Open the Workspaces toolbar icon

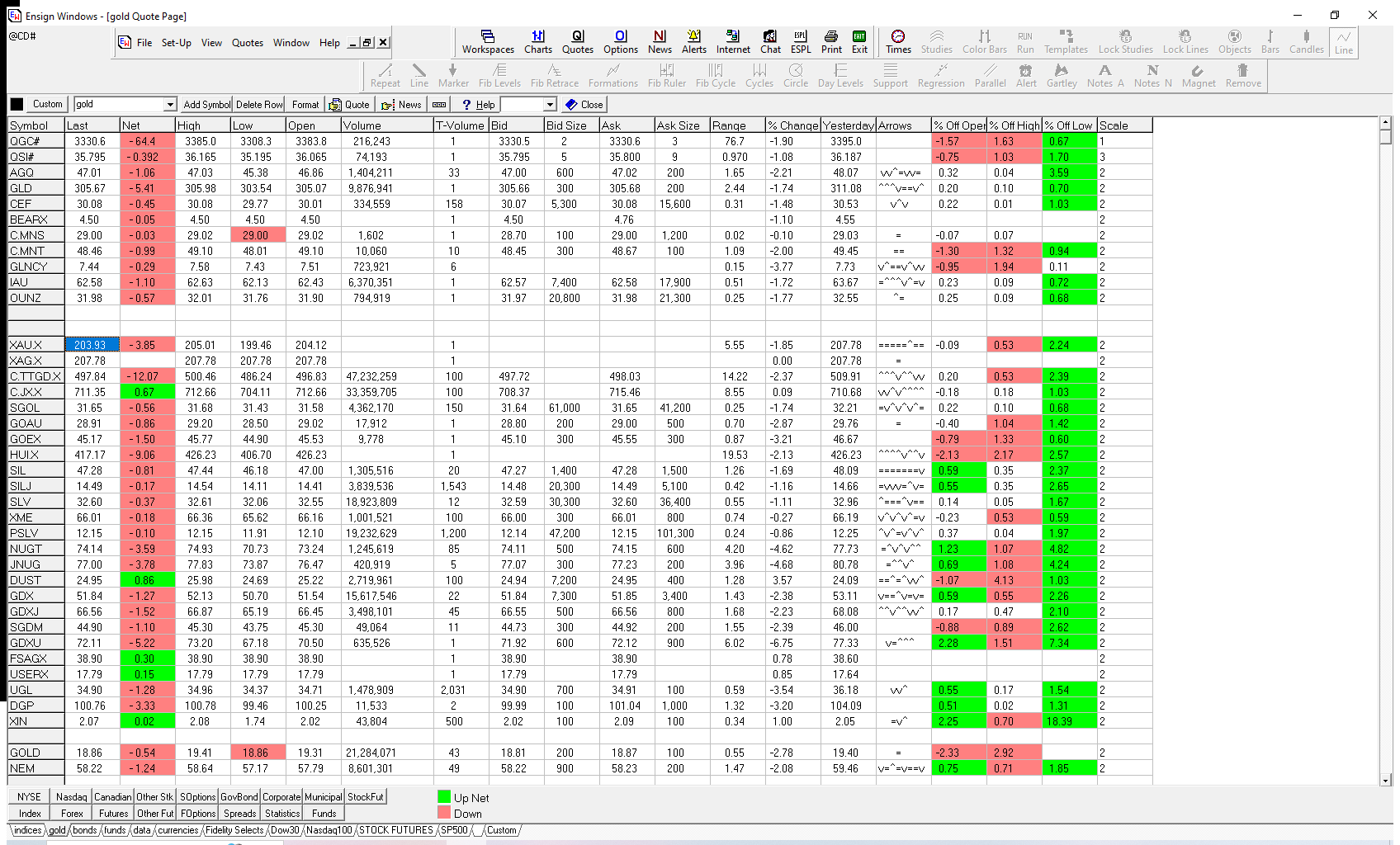(488, 42)
